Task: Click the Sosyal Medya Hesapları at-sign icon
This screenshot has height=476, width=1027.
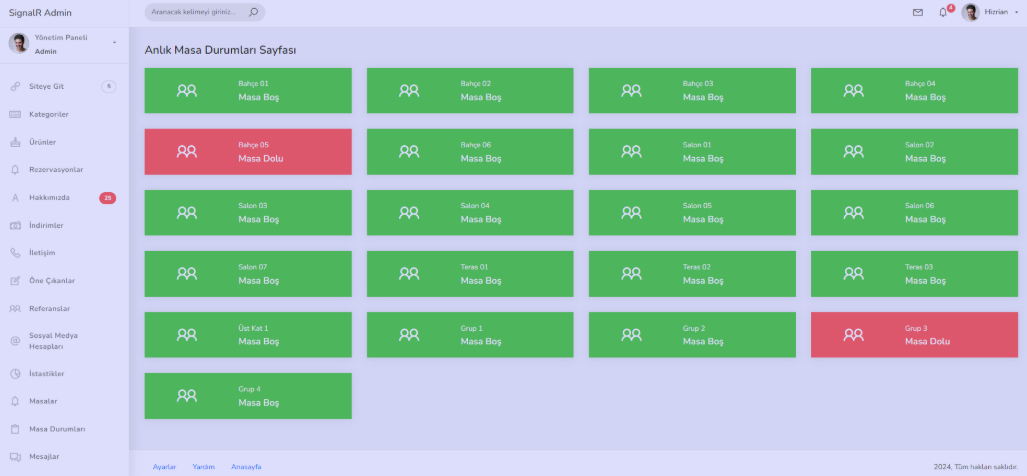Action: (x=15, y=340)
